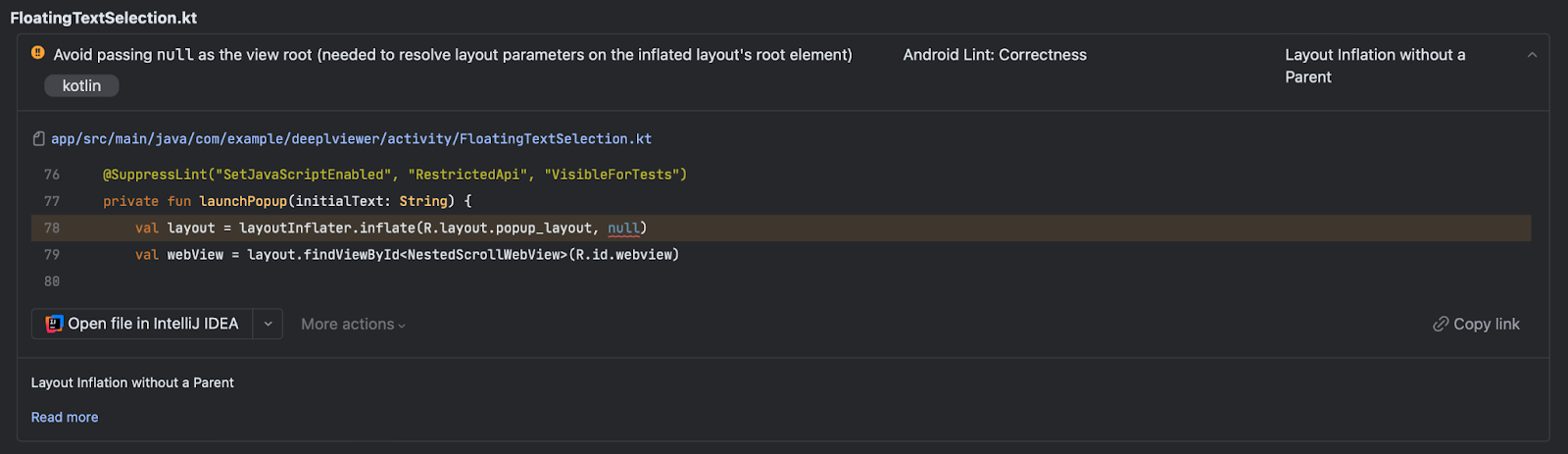
Task: Follow the Read more link
Action: pos(65,417)
